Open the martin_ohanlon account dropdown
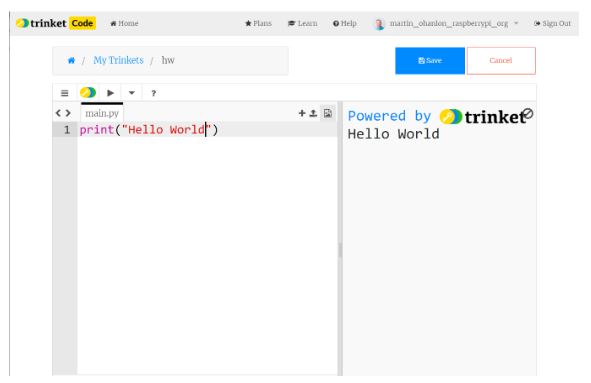 453,23
